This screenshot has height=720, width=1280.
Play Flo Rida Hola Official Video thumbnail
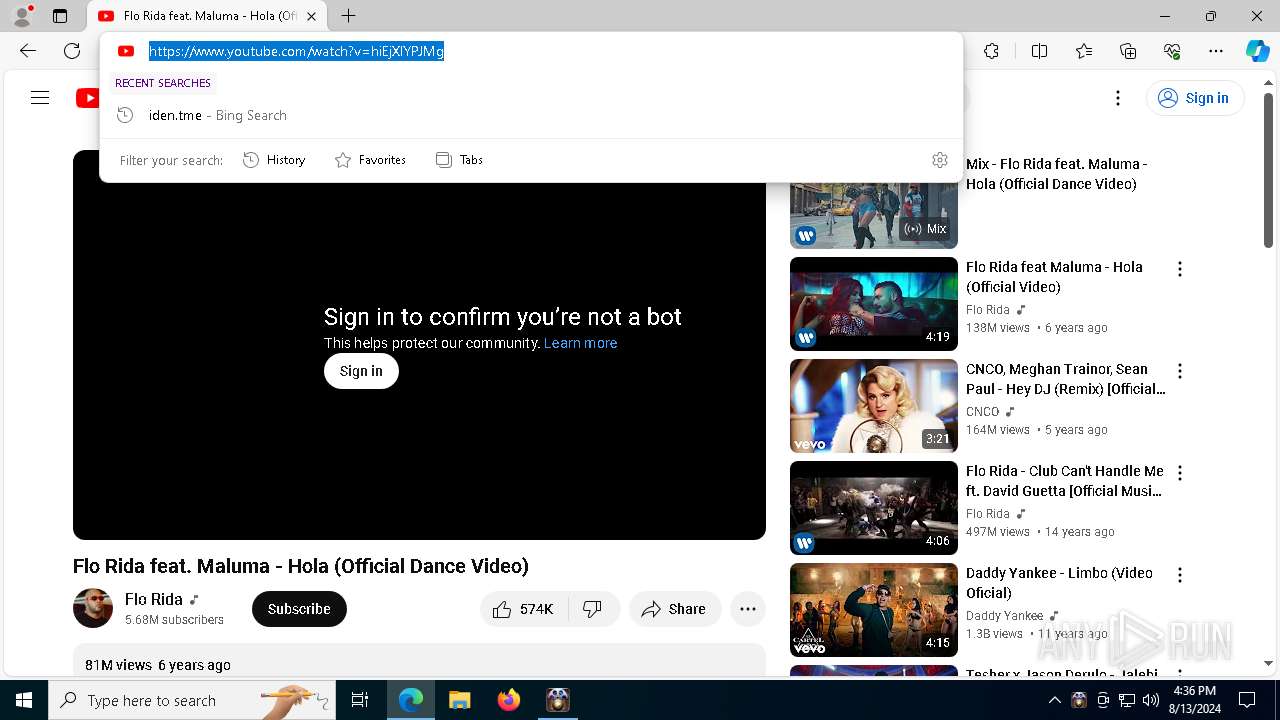874,304
